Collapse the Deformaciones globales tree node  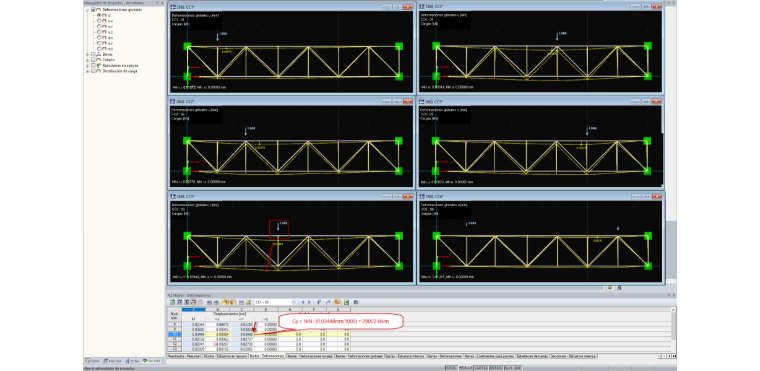87,10
